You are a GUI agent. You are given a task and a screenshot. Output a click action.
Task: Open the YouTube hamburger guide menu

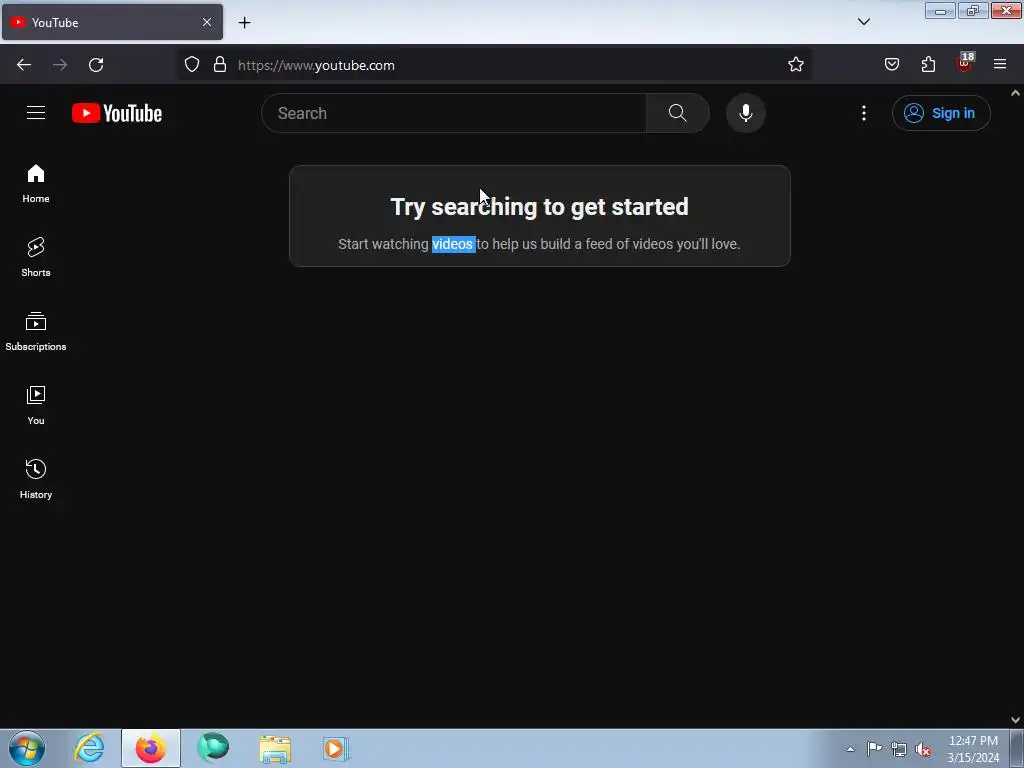pos(36,113)
